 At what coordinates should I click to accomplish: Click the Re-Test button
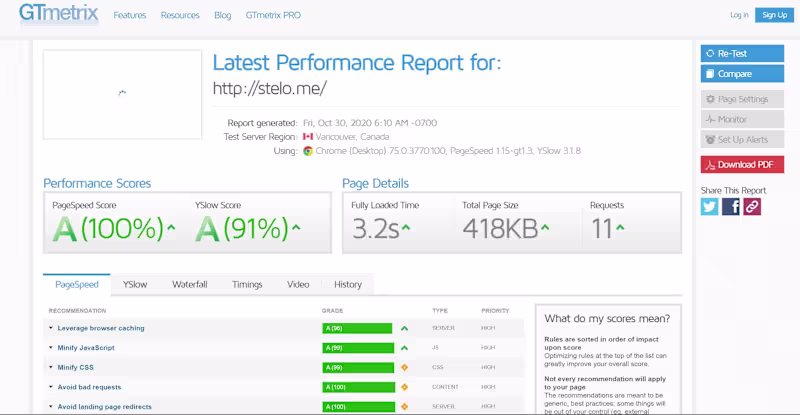click(742, 54)
